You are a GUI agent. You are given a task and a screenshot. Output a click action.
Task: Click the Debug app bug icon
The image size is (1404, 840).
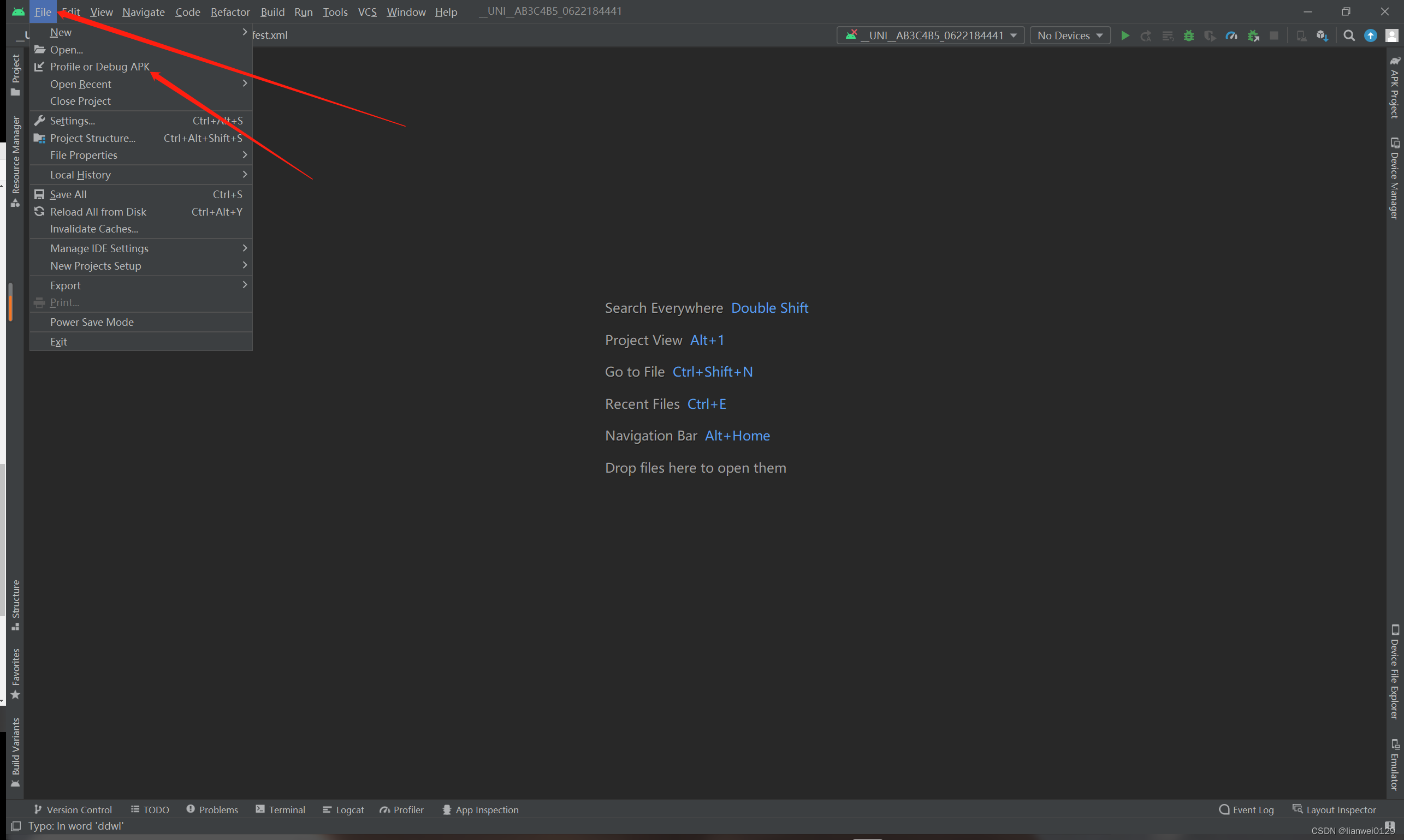pyautogui.click(x=1189, y=35)
